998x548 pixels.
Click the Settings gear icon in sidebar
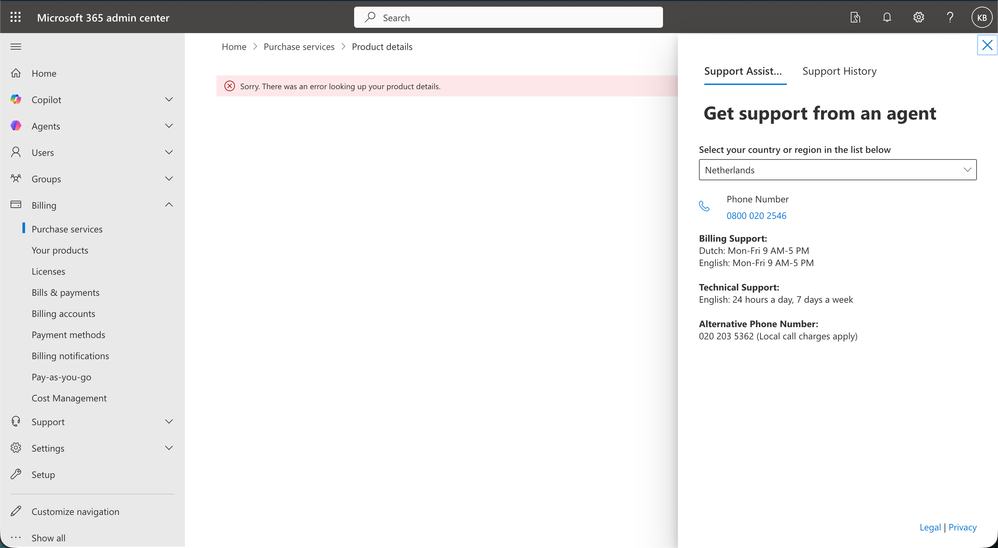coord(16,448)
